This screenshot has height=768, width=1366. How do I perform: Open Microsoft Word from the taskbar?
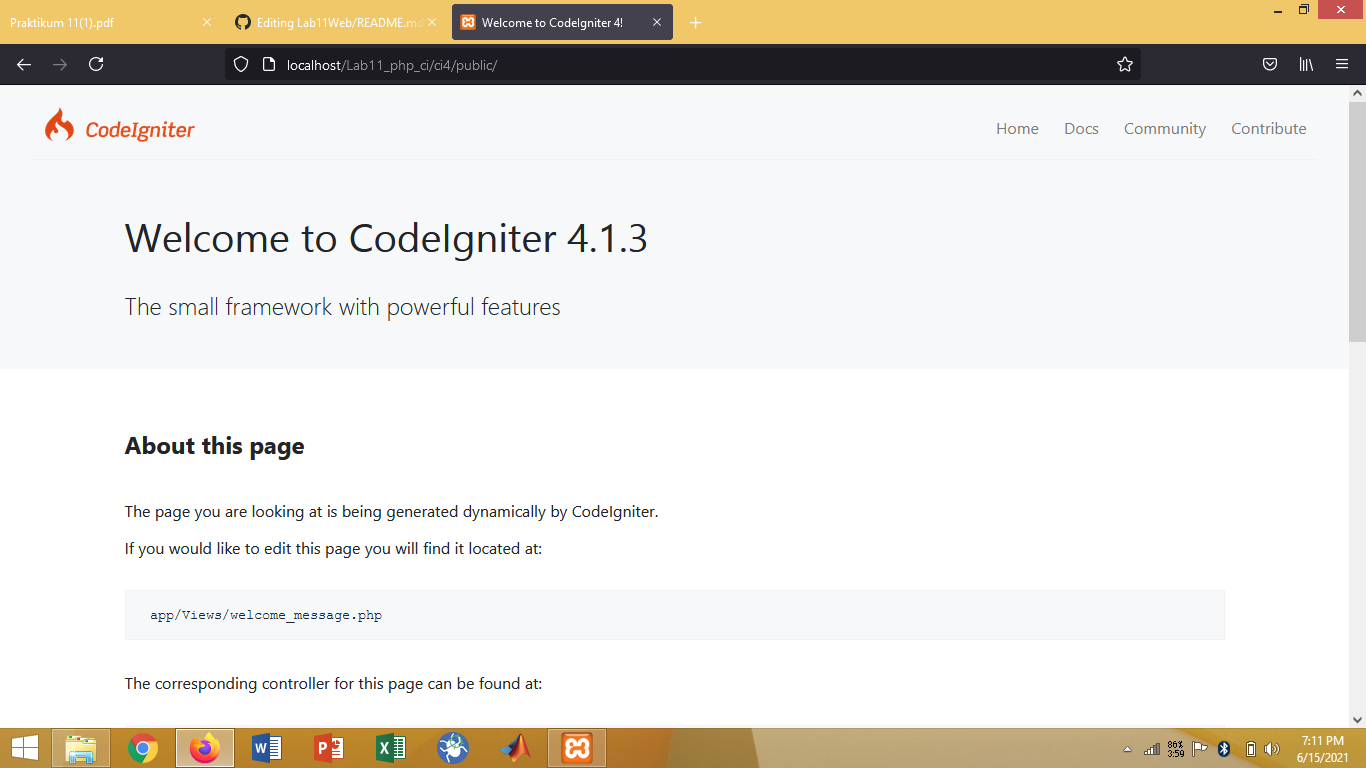pyautogui.click(x=266, y=747)
